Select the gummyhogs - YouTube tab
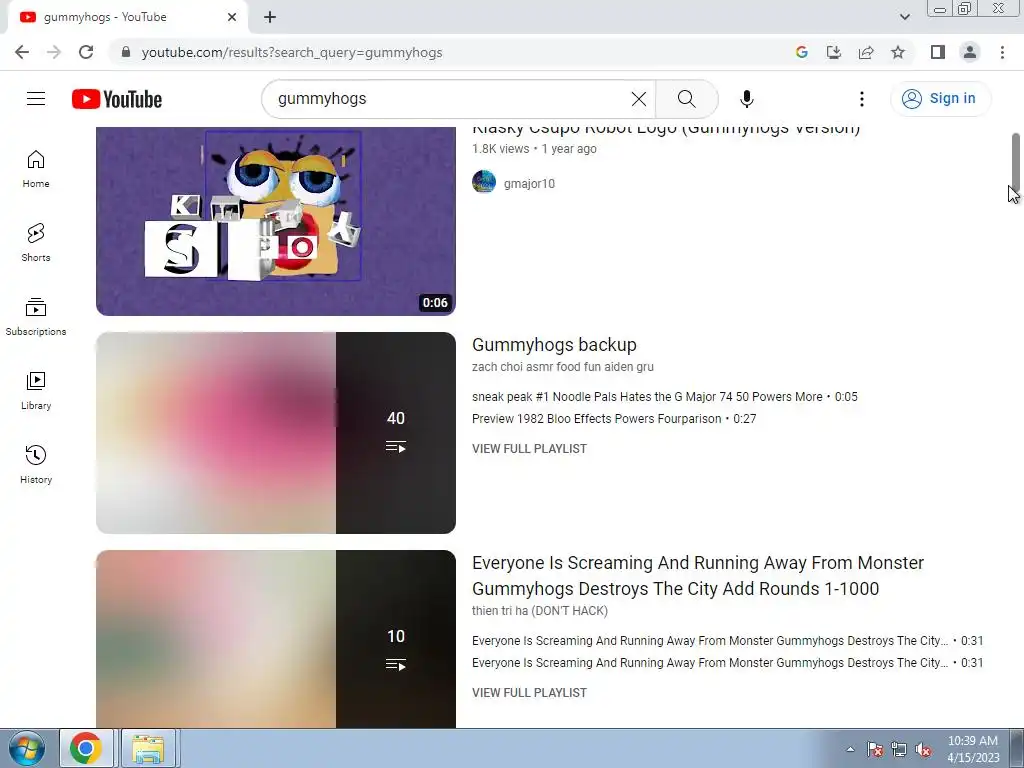The image size is (1024, 768). [127, 17]
